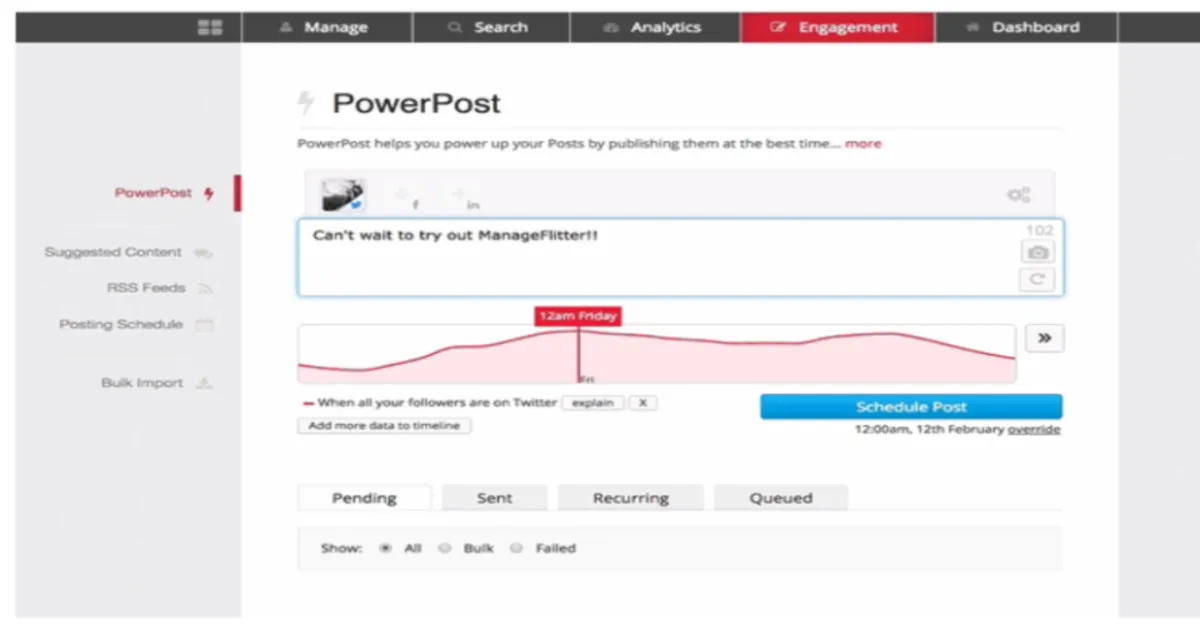Click Add more data to timeline
The width and height of the screenshot is (1200, 643).
[384, 426]
